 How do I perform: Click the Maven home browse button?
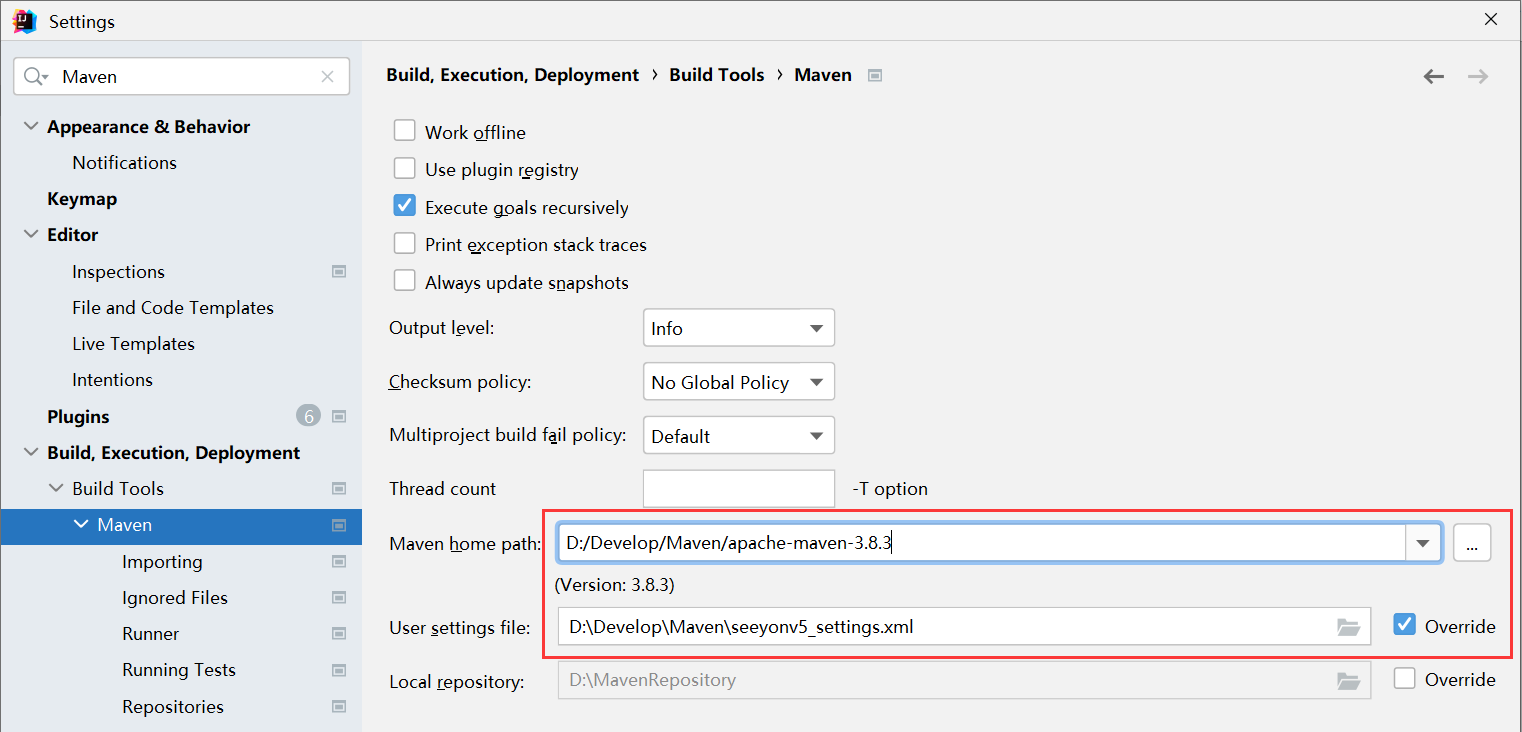pyautogui.click(x=1471, y=543)
